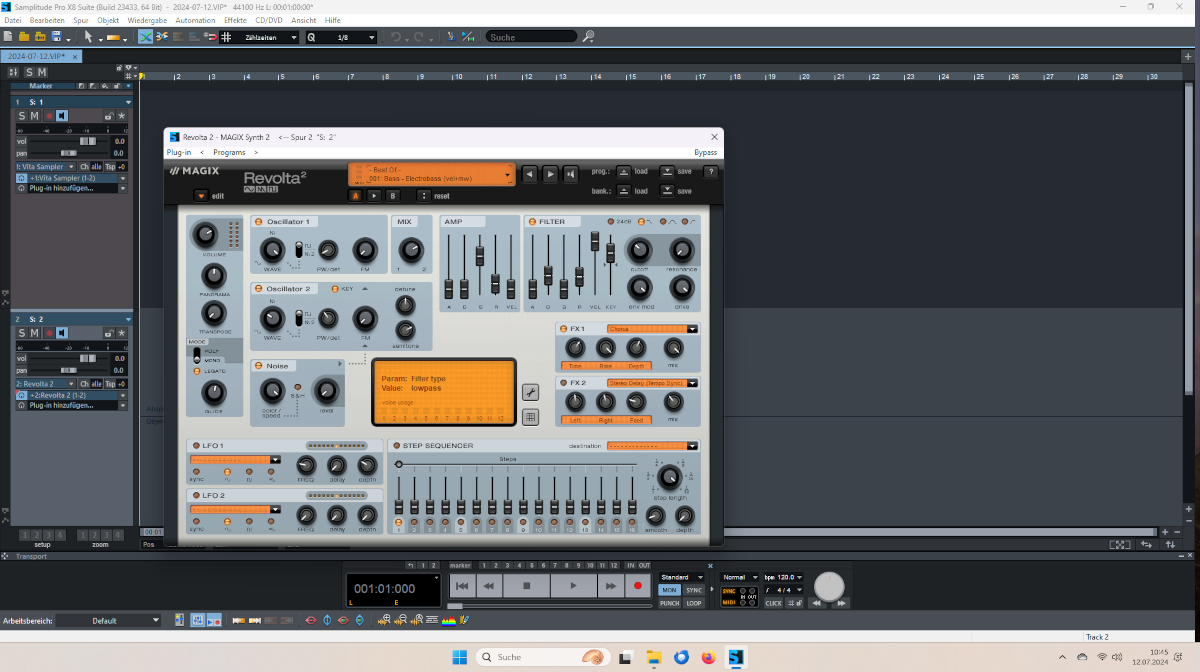1200x672 pixels.
Task: Open Firefox from the Windows taskbar
Action: tap(709, 657)
